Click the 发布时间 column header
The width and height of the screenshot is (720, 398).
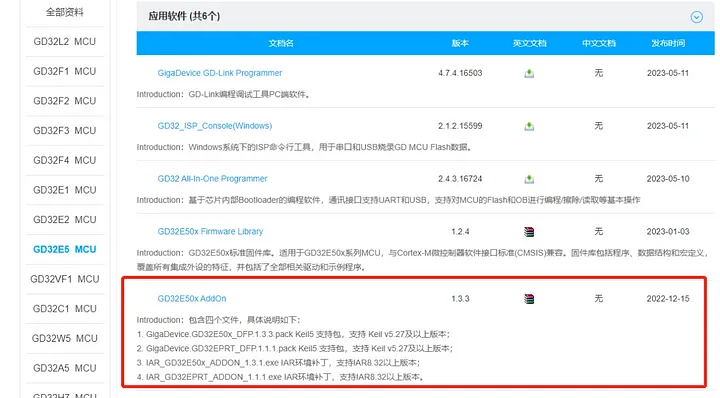click(x=668, y=43)
